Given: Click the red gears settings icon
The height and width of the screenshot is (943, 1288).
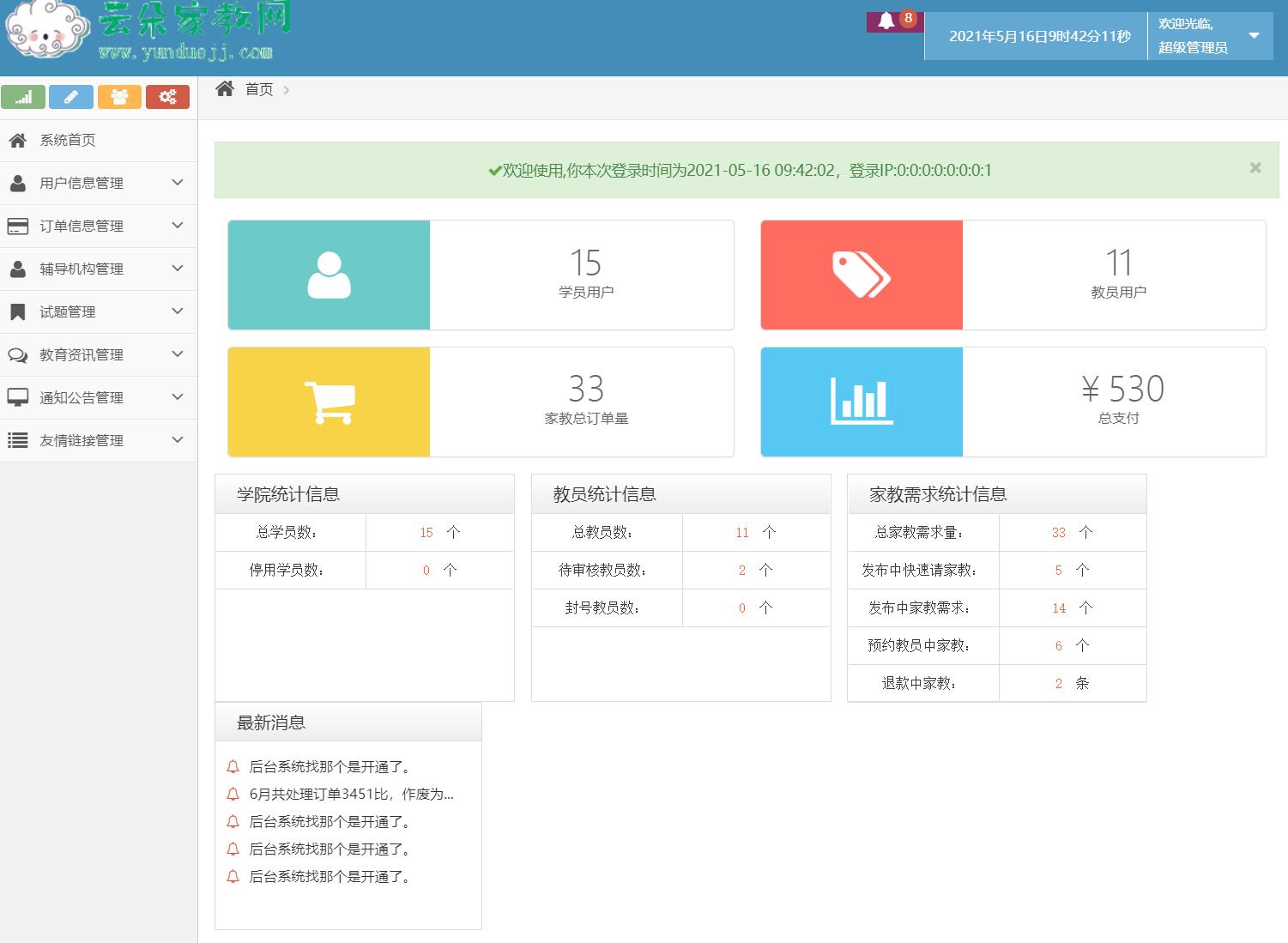Looking at the screenshot, I should [167, 97].
